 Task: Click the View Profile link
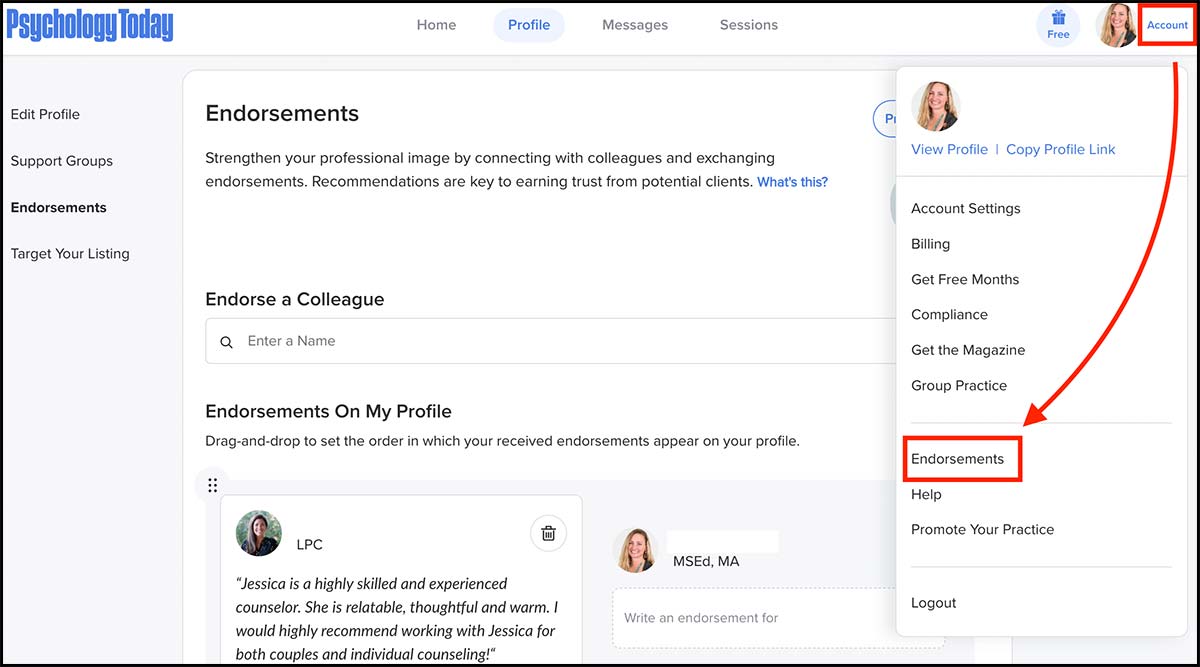tap(949, 149)
